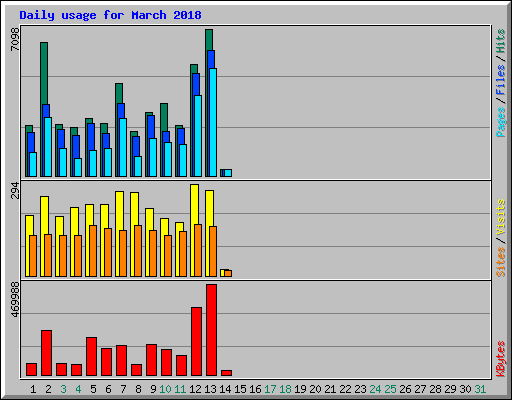This screenshot has width=512, height=400.
Task: Click day 16 on the x-axis
Action: pyautogui.click(x=255, y=389)
